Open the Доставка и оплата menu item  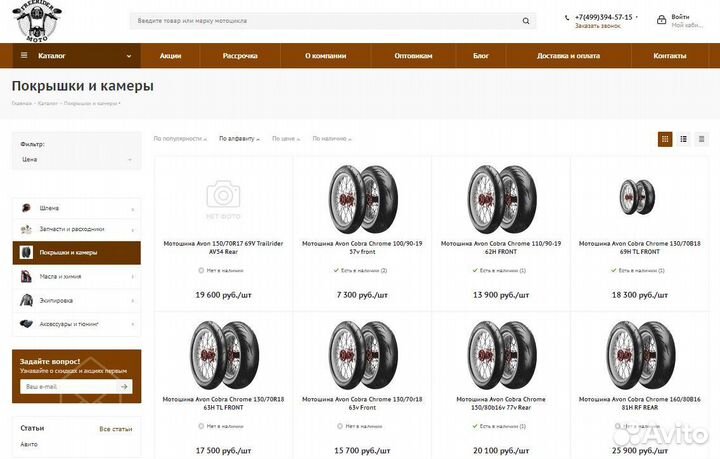pos(568,56)
